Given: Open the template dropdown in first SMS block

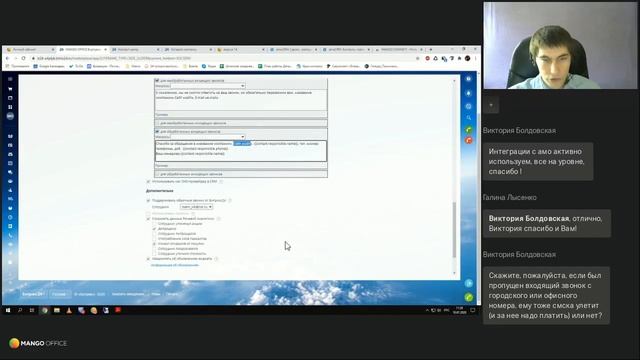Looking at the screenshot, I should (x=207, y=86).
